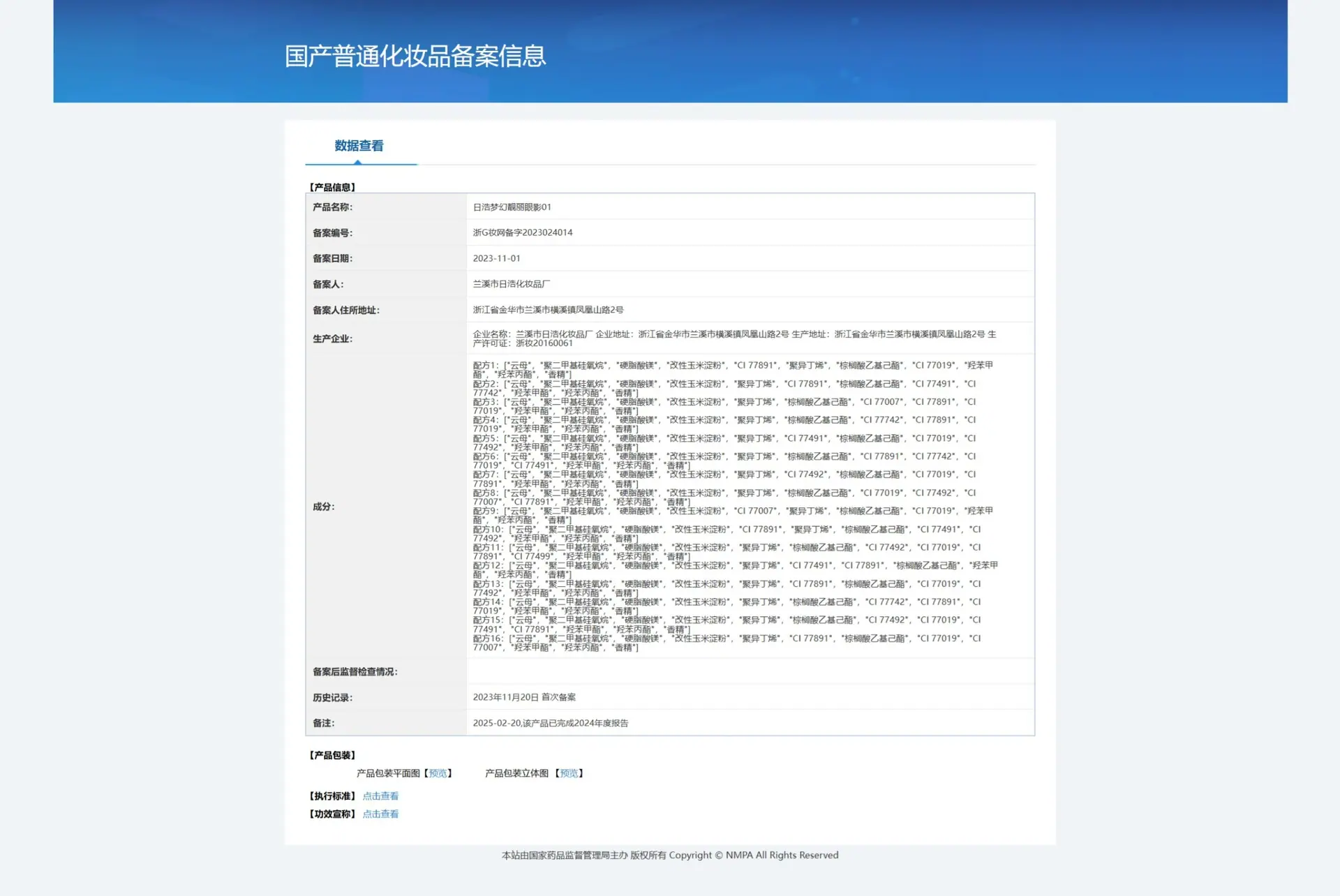1340x896 pixels.
Task: Click the filing date 2023-11-01
Action: tap(496, 258)
